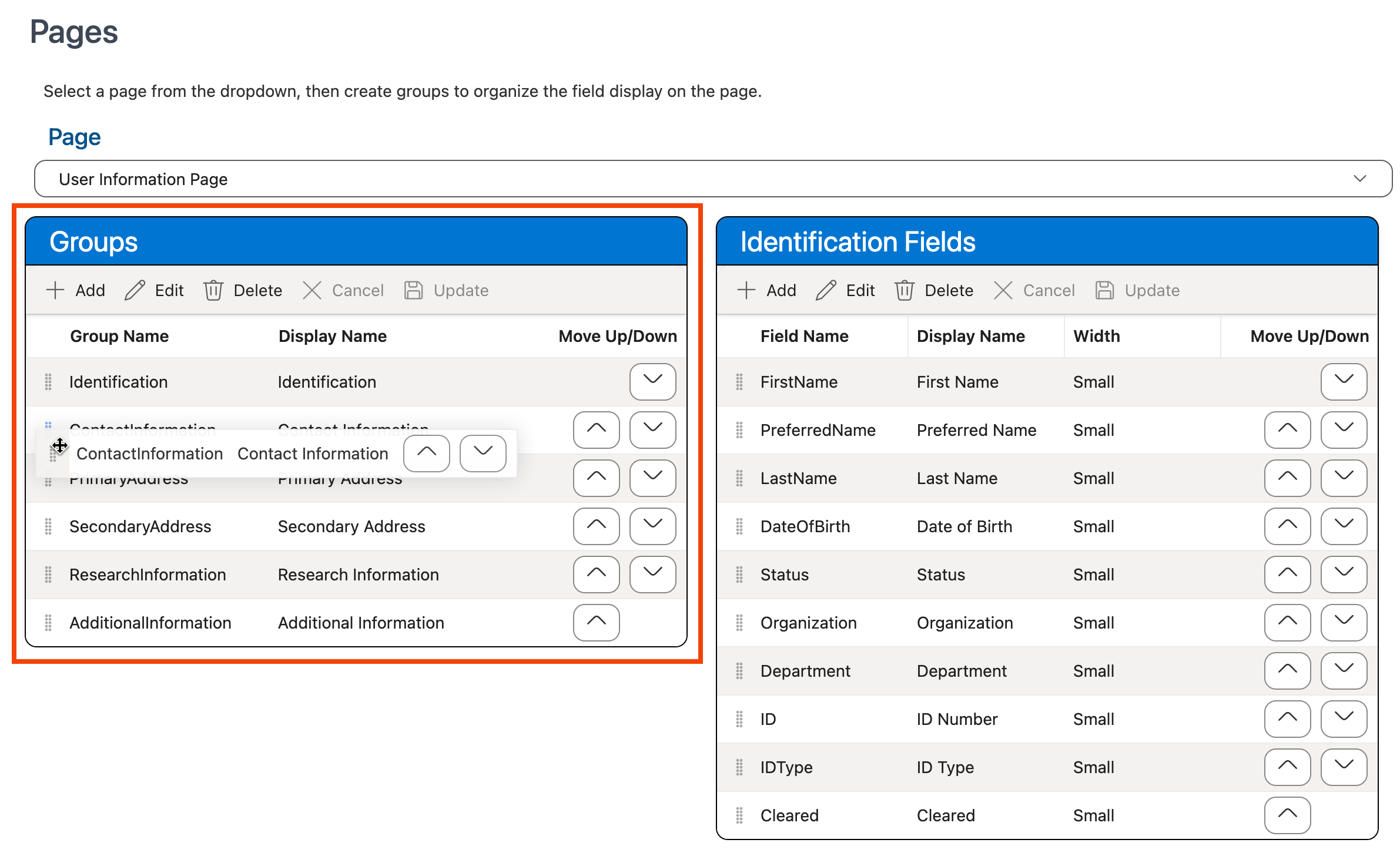Click move-down arrow on FirstName field row

(x=1344, y=382)
